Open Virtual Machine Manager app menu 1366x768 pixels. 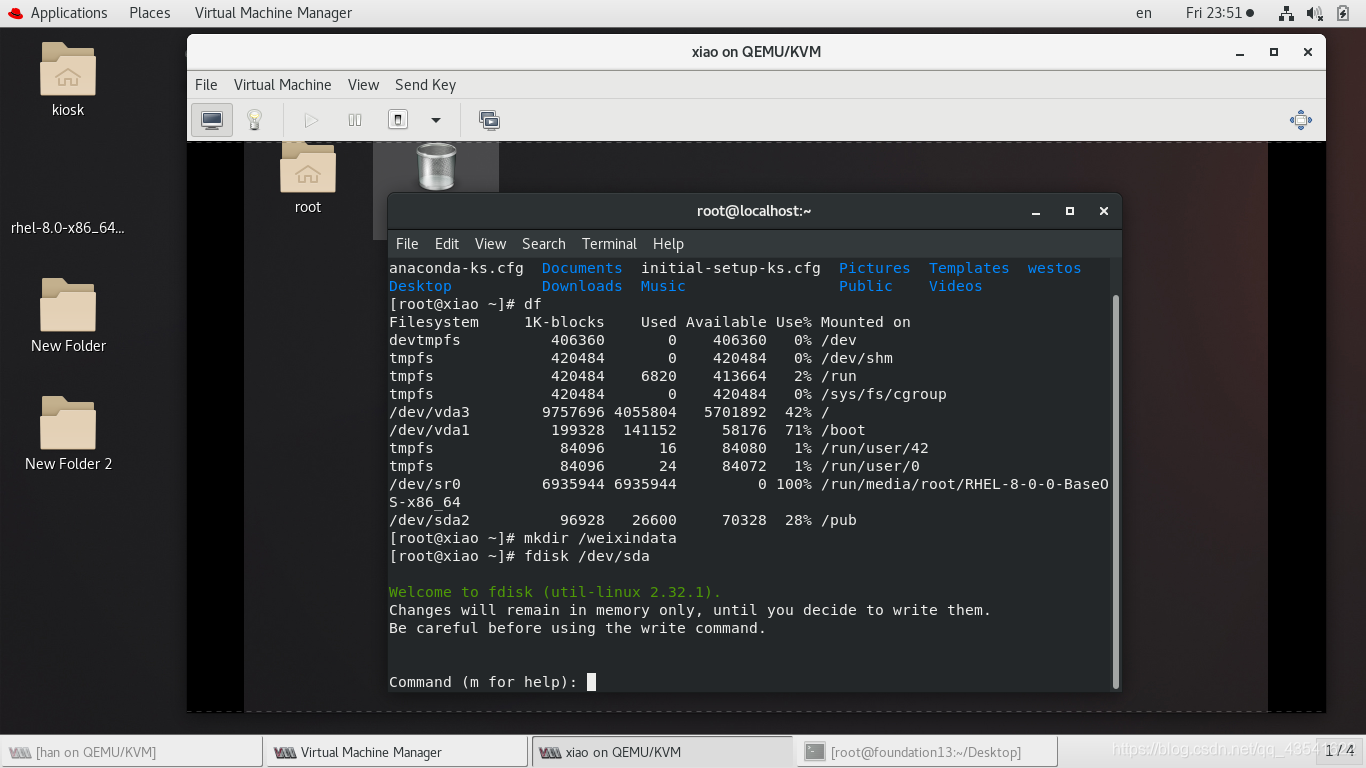273,13
